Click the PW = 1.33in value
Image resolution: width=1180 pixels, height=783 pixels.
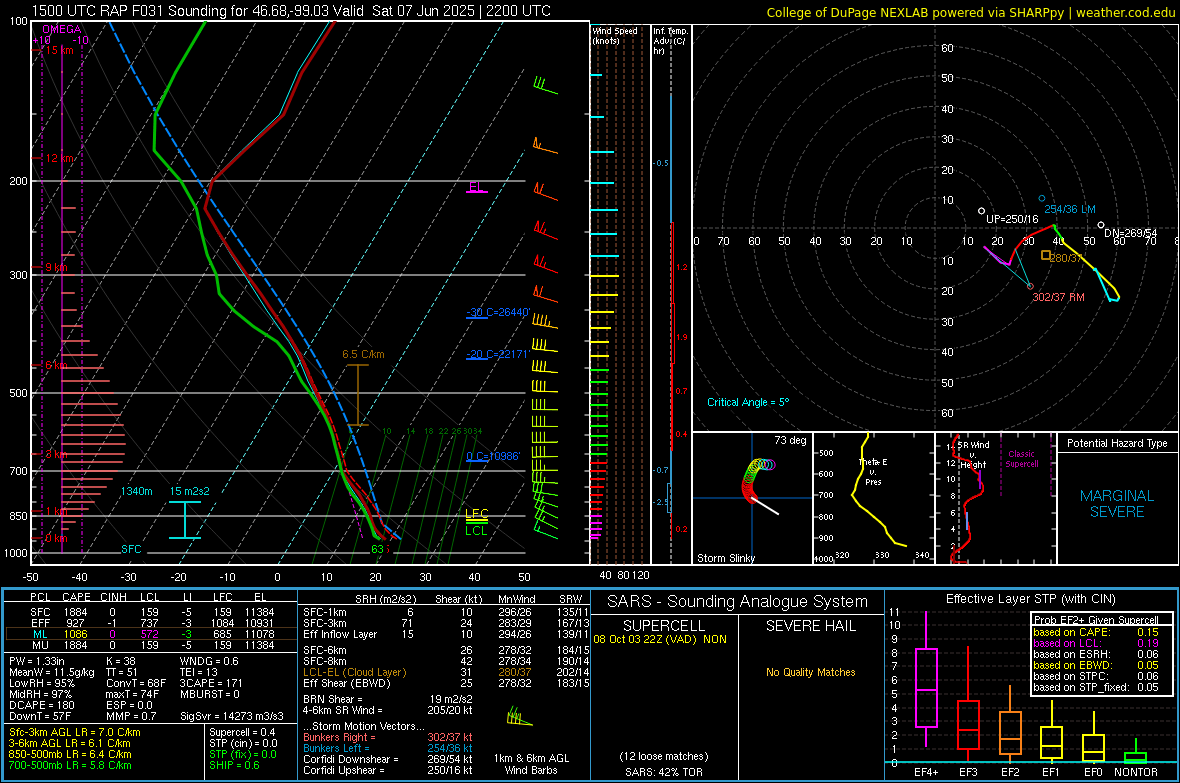[x=37, y=661]
